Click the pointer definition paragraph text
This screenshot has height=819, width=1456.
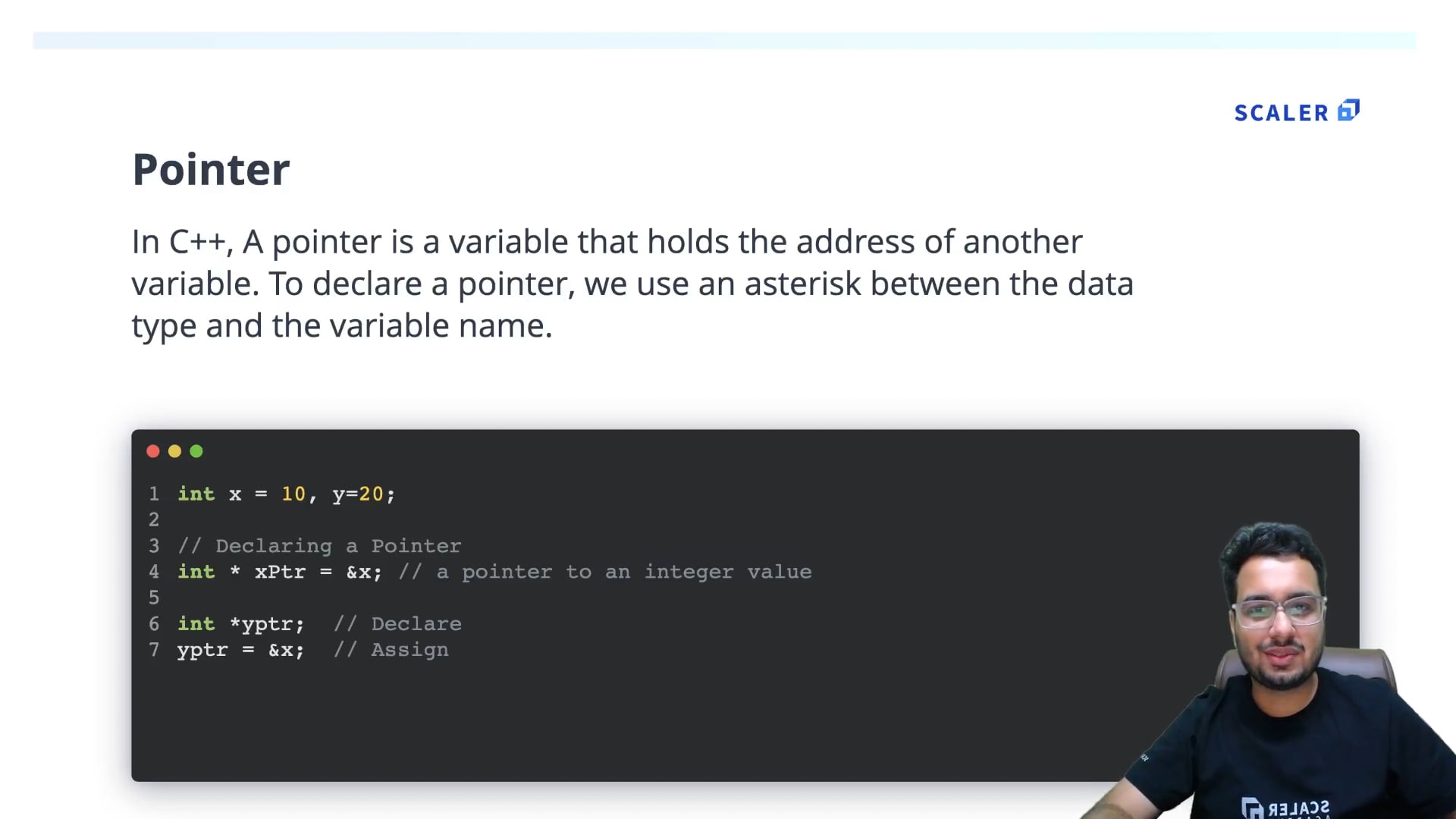(632, 284)
